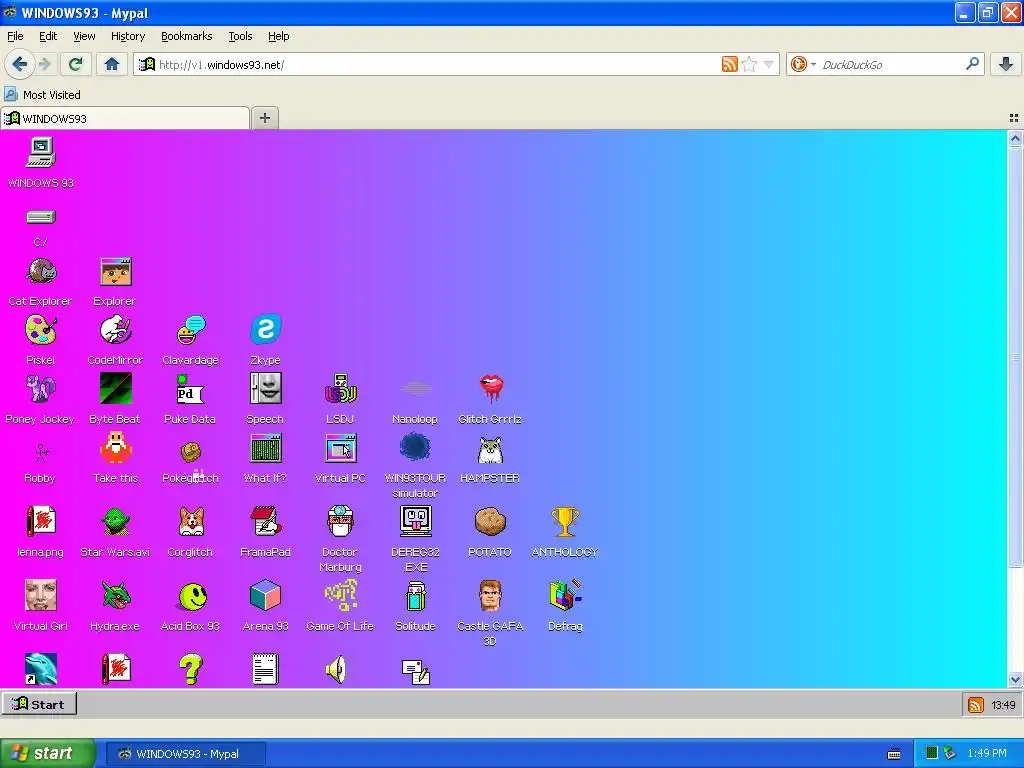Go back with the browser back arrow
The image size is (1024, 768).
coord(20,64)
